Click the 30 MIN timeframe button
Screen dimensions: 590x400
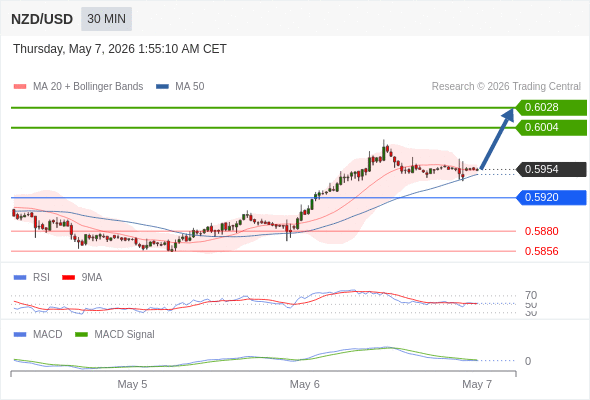tap(106, 19)
